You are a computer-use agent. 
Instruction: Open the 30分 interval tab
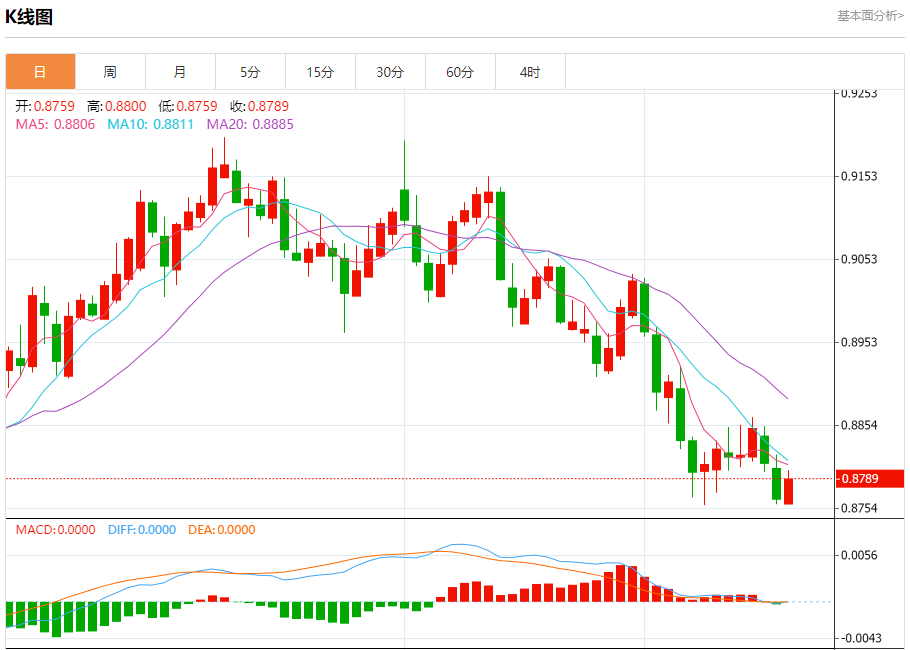[x=390, y=72]
